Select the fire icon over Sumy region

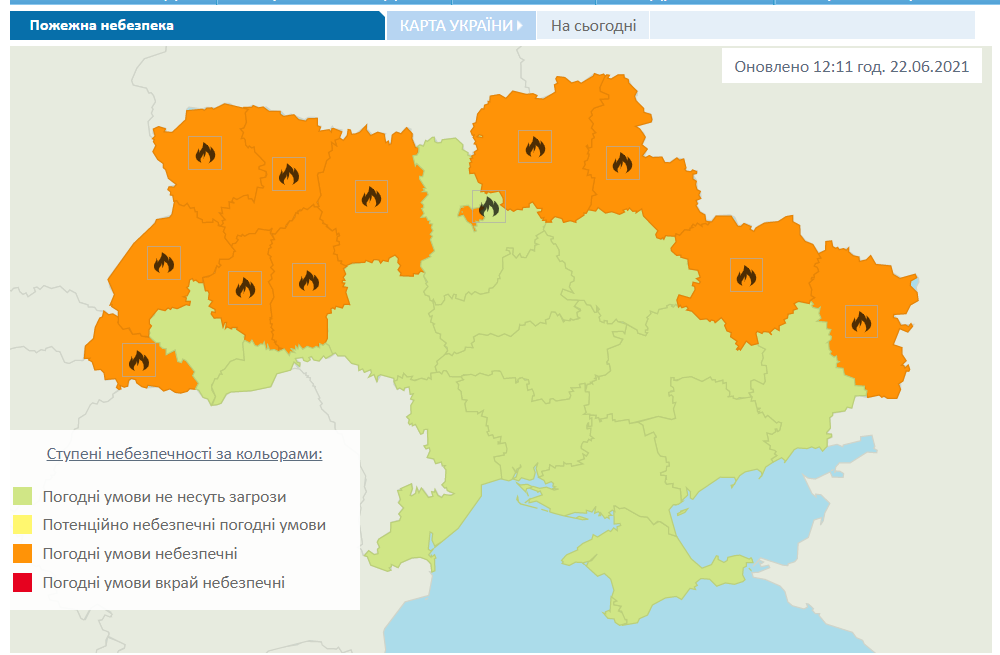click(621, 162)
